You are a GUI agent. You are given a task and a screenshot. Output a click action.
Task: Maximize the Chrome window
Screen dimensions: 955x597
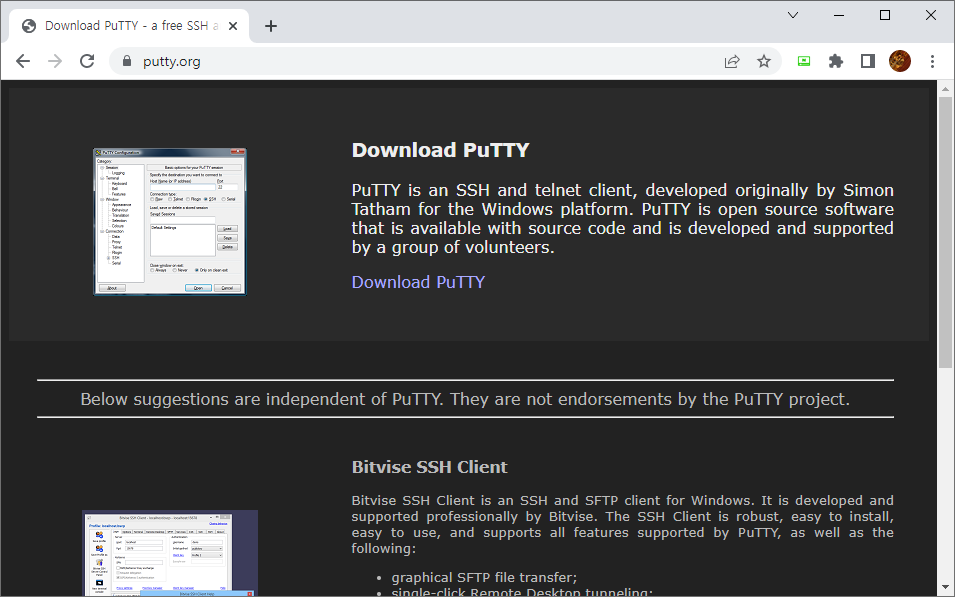[x=885, y=15]
